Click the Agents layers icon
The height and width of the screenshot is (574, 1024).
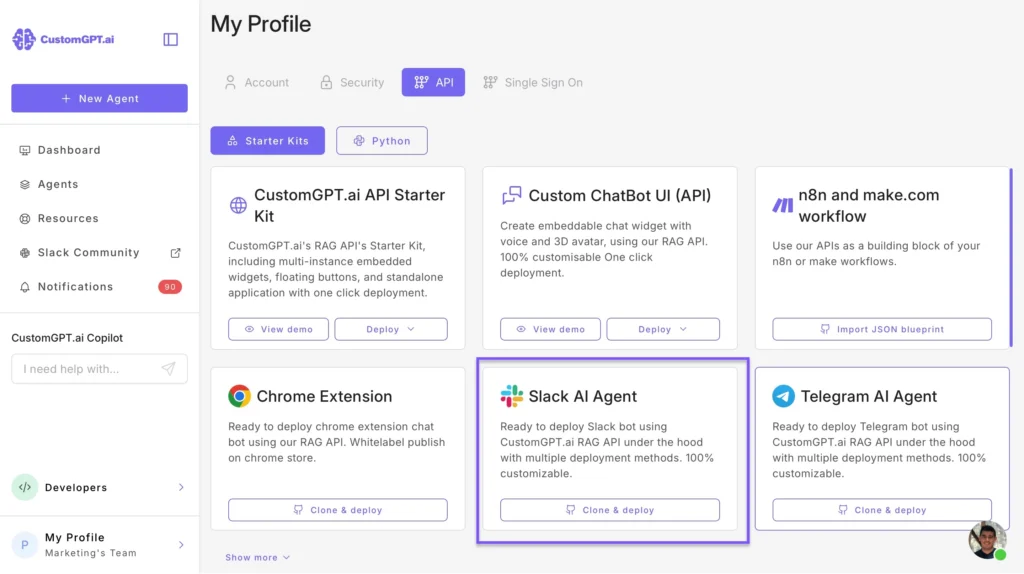(25, 184)
